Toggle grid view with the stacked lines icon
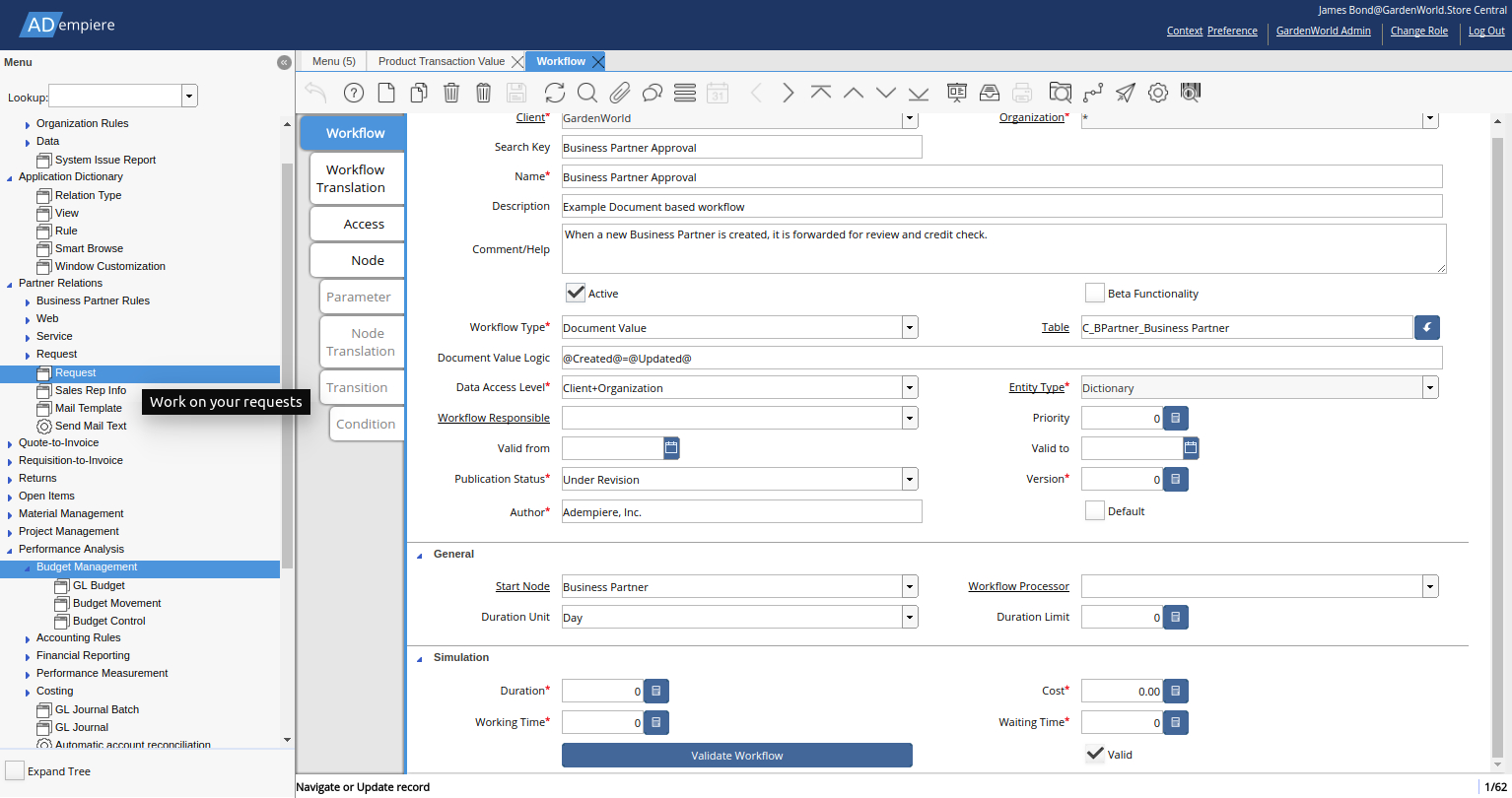This screenshot has width=1512, height=798. click(685, 93)
